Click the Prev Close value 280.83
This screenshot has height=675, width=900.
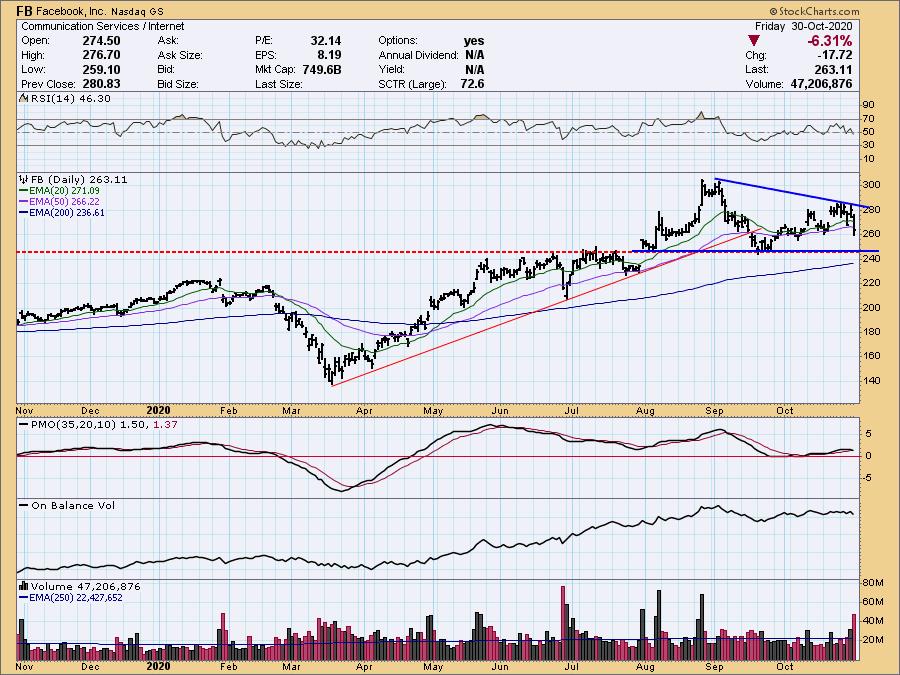pyautogui.click(x=102, y=84)
